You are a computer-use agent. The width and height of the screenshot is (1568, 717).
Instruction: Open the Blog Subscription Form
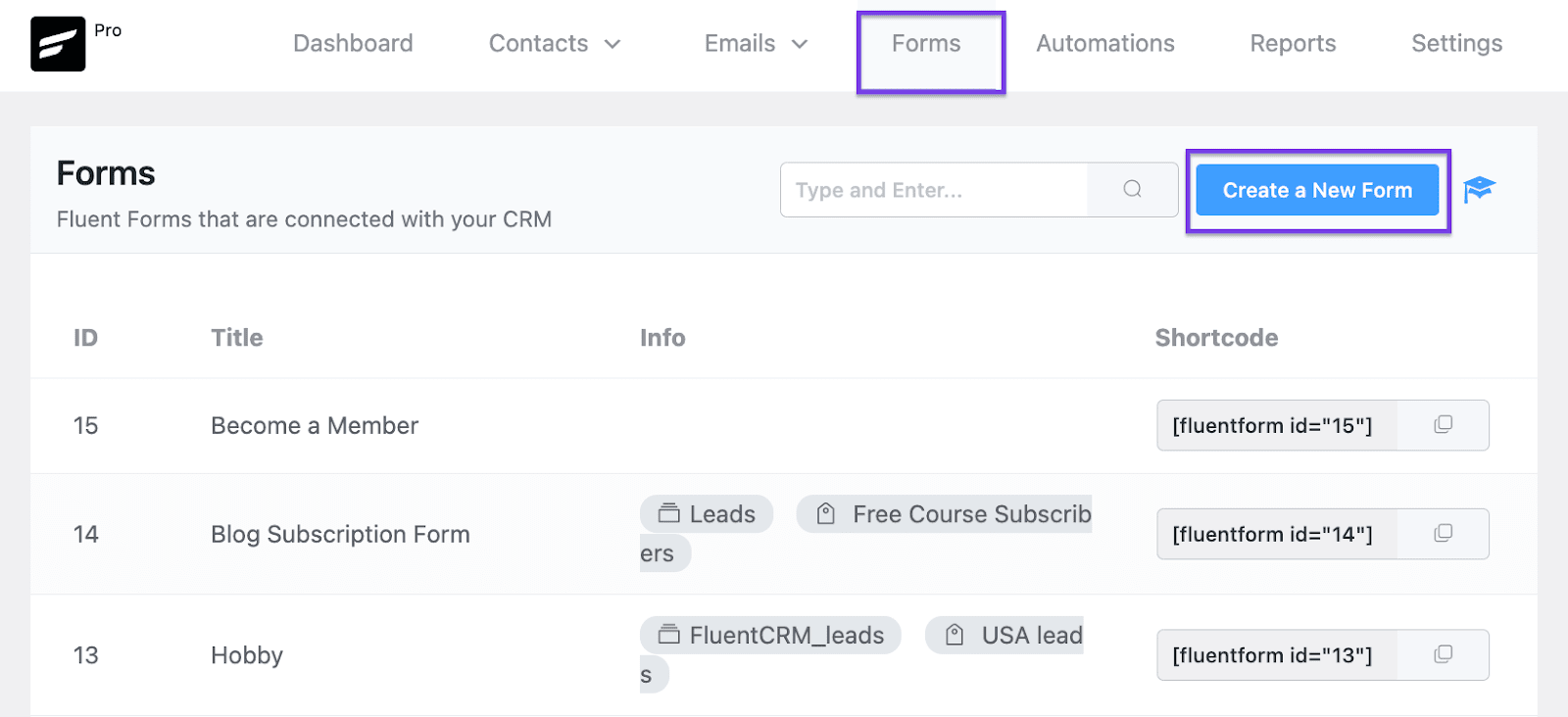(340, 535)
